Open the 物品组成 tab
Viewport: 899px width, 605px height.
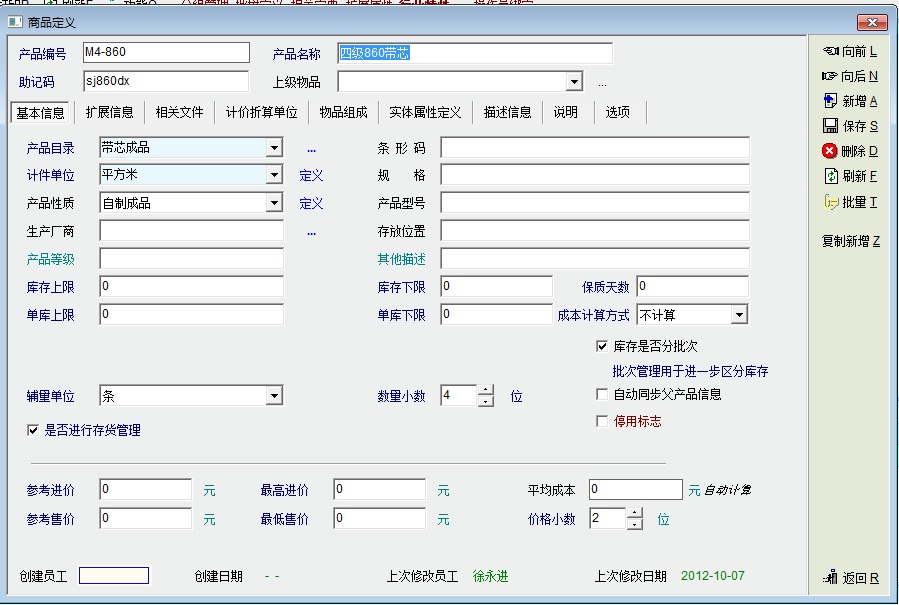click(343, 112)
